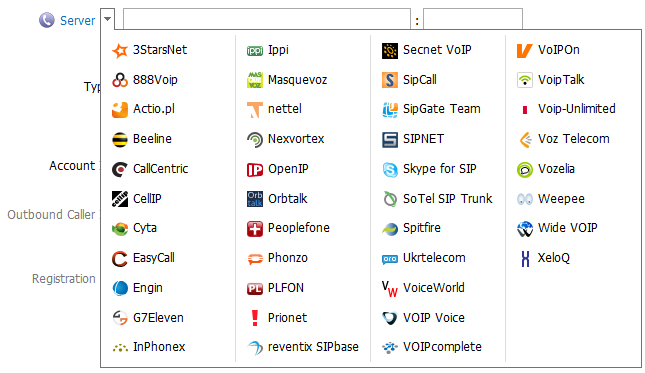The width and height of the screenshot is (645, 373).
Task: Click the Skype for SIP icon
Action: coord(390,169)
